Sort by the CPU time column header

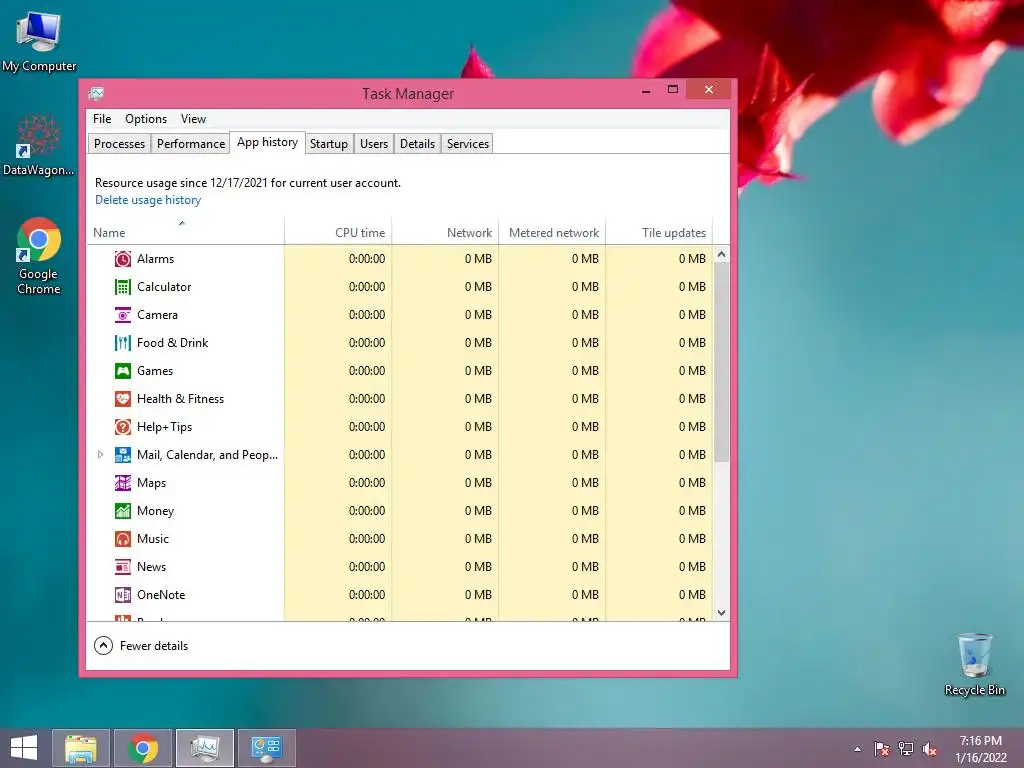tap(338, 230)
